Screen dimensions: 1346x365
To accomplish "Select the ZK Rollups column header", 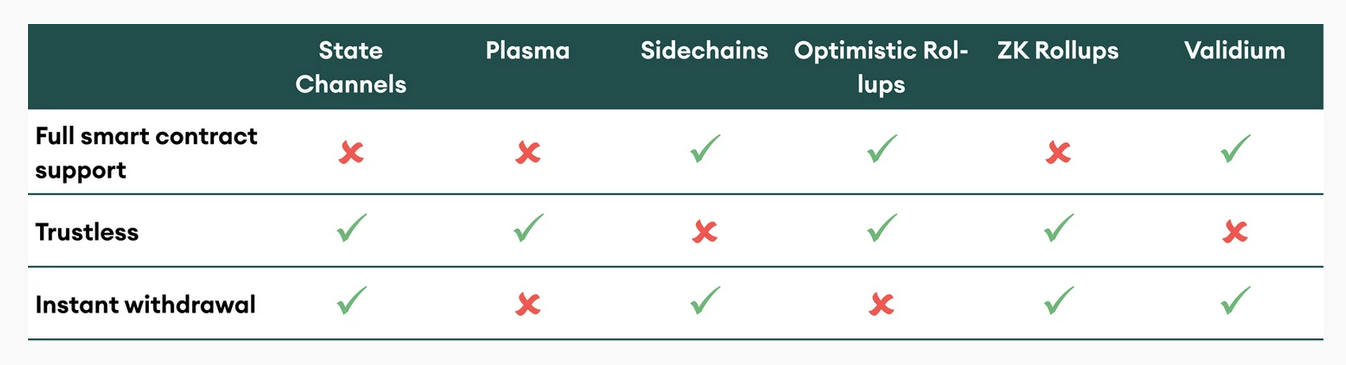I will pyautogui.click(x=1058, y=51).
